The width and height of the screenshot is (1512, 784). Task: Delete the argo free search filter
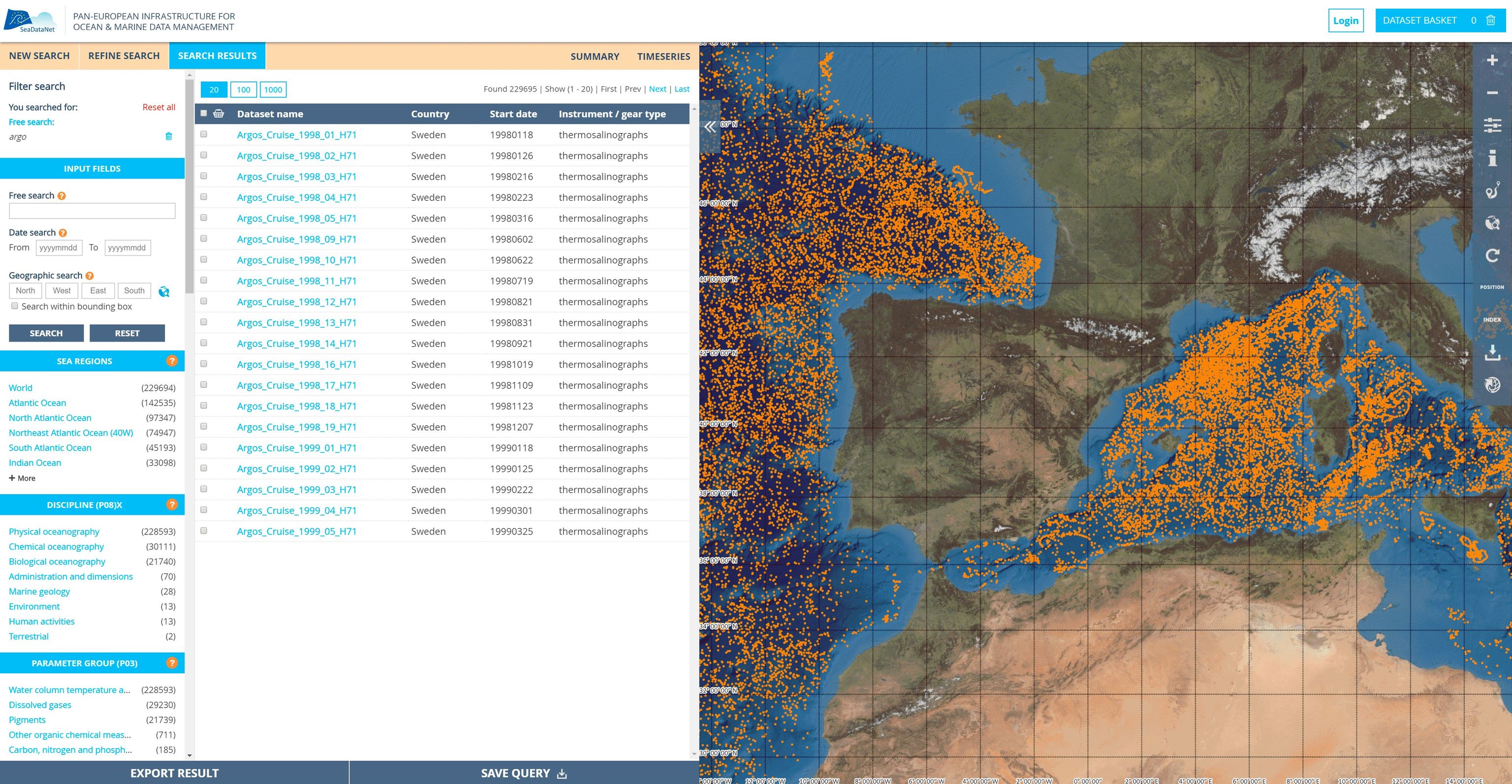click(x=168, y=137)
